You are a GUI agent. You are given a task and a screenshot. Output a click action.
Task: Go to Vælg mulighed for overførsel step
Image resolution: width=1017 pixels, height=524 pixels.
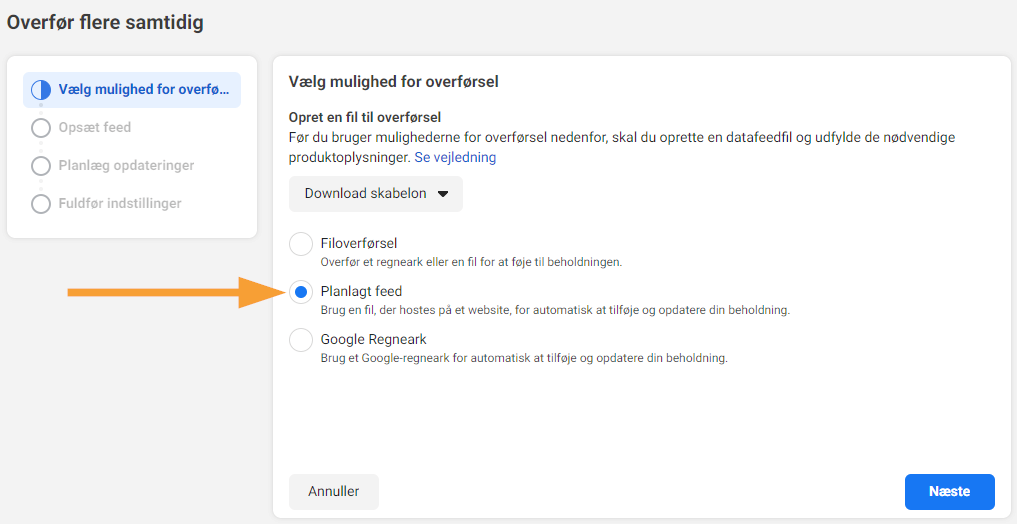point(132,89)
